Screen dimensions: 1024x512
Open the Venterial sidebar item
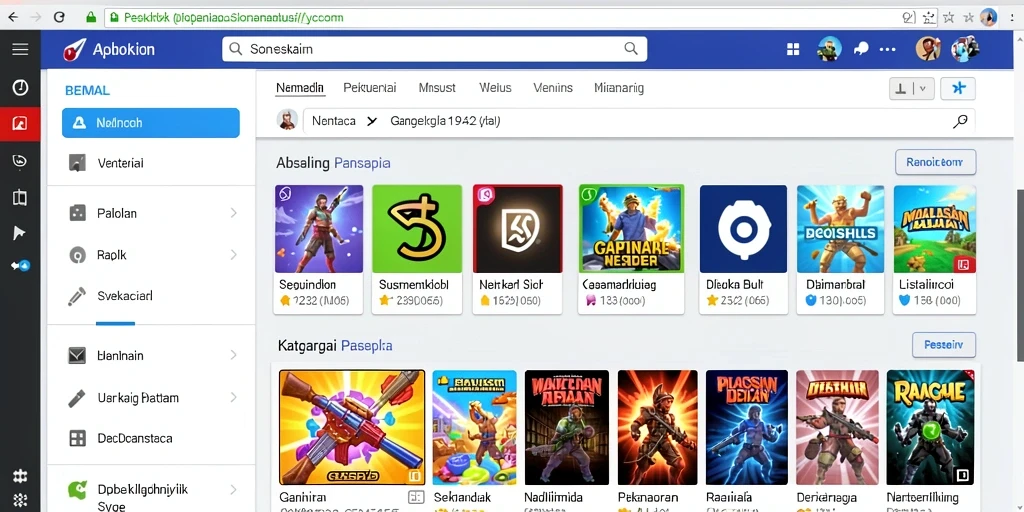151,163
